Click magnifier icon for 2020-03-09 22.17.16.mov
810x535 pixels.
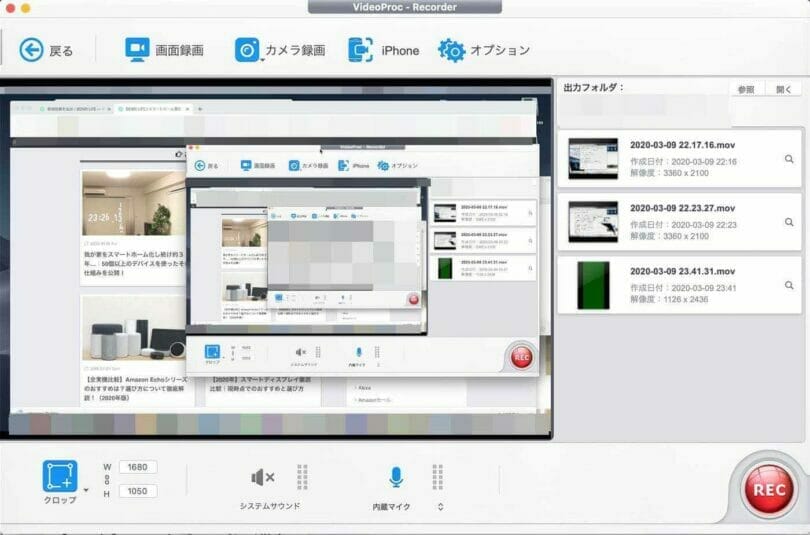[789, 159]
